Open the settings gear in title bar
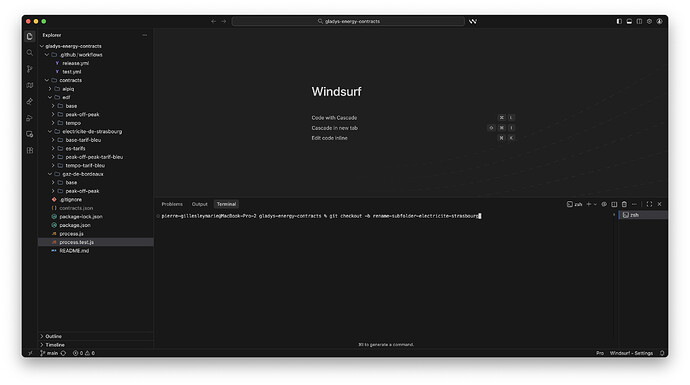Image resolution: width=690 pixels, height=385 pixels. click(649, 21)
